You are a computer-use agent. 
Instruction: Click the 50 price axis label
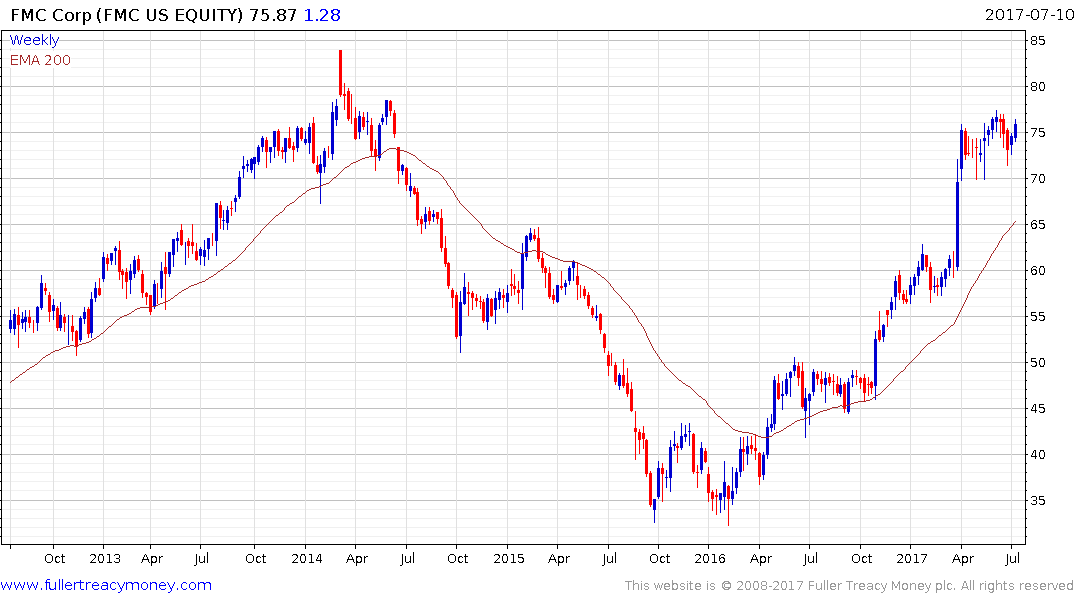tap(1037, 362)
